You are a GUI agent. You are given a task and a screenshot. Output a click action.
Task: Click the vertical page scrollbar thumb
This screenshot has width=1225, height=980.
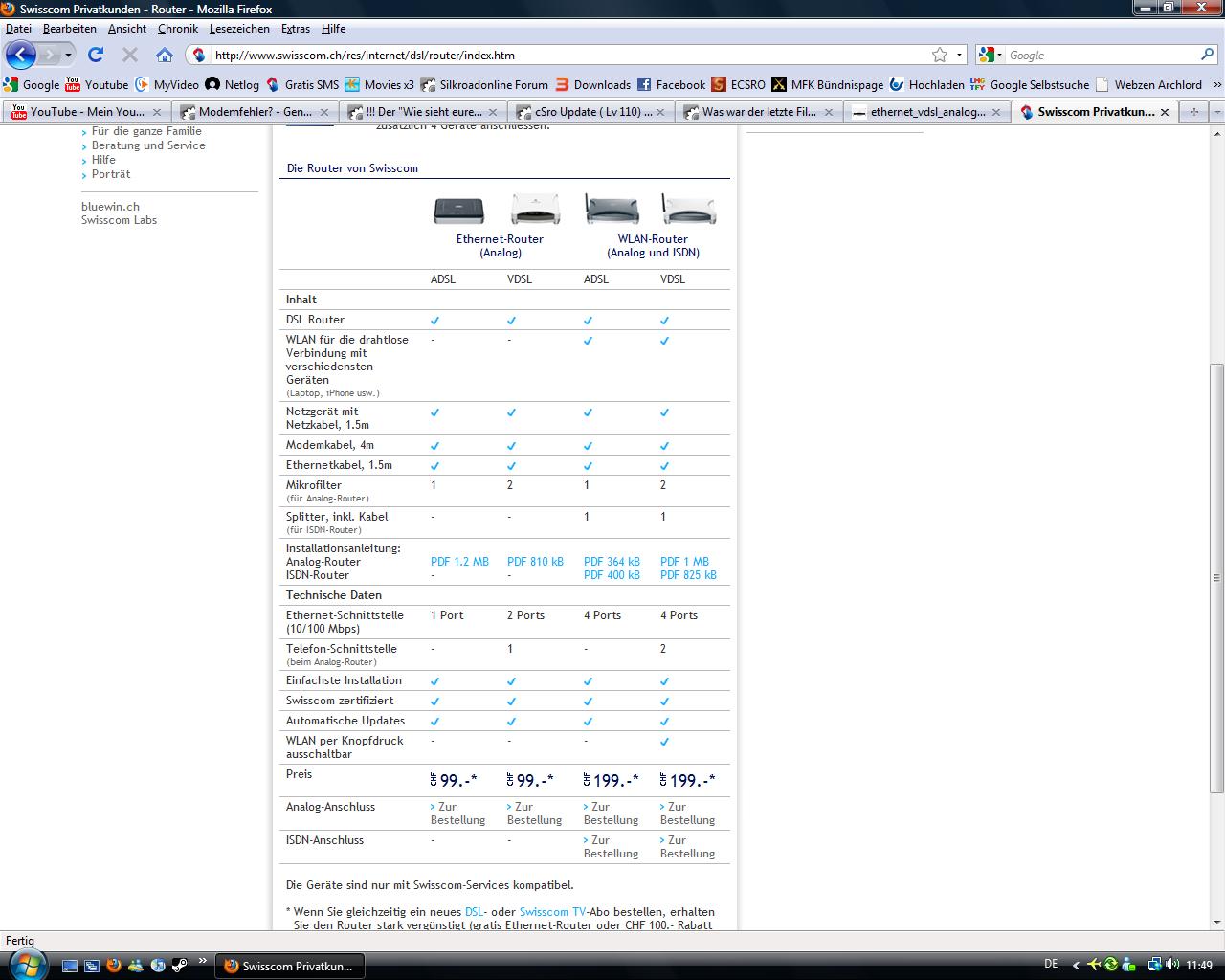pyautogui.click(x=1216, y=577)
